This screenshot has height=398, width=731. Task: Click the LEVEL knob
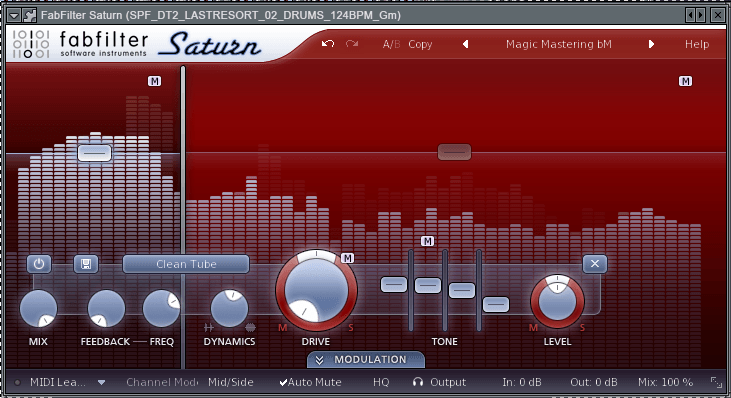coord(557,302)
